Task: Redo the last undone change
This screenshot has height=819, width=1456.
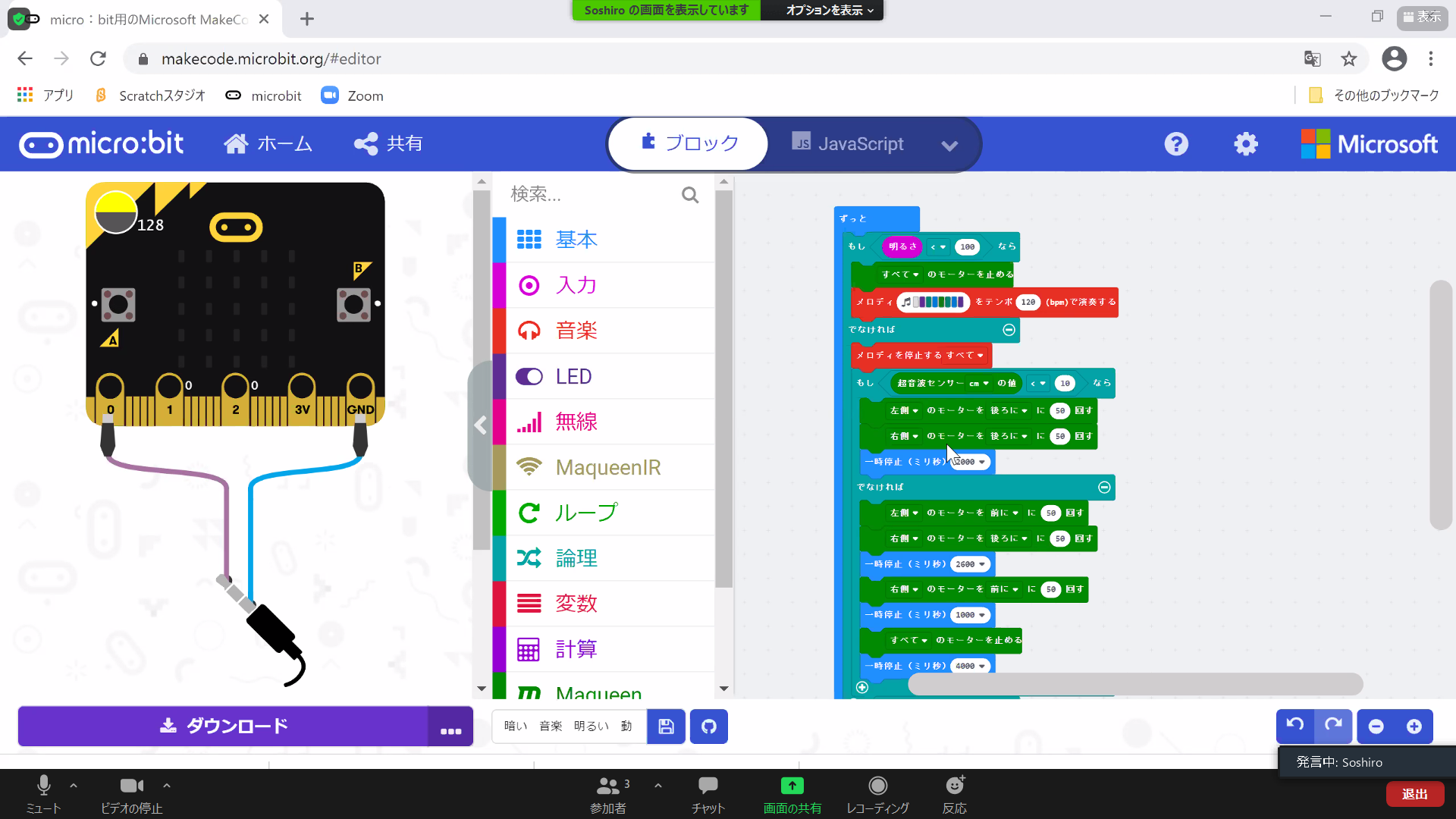Action: (x=1333, y=726)
